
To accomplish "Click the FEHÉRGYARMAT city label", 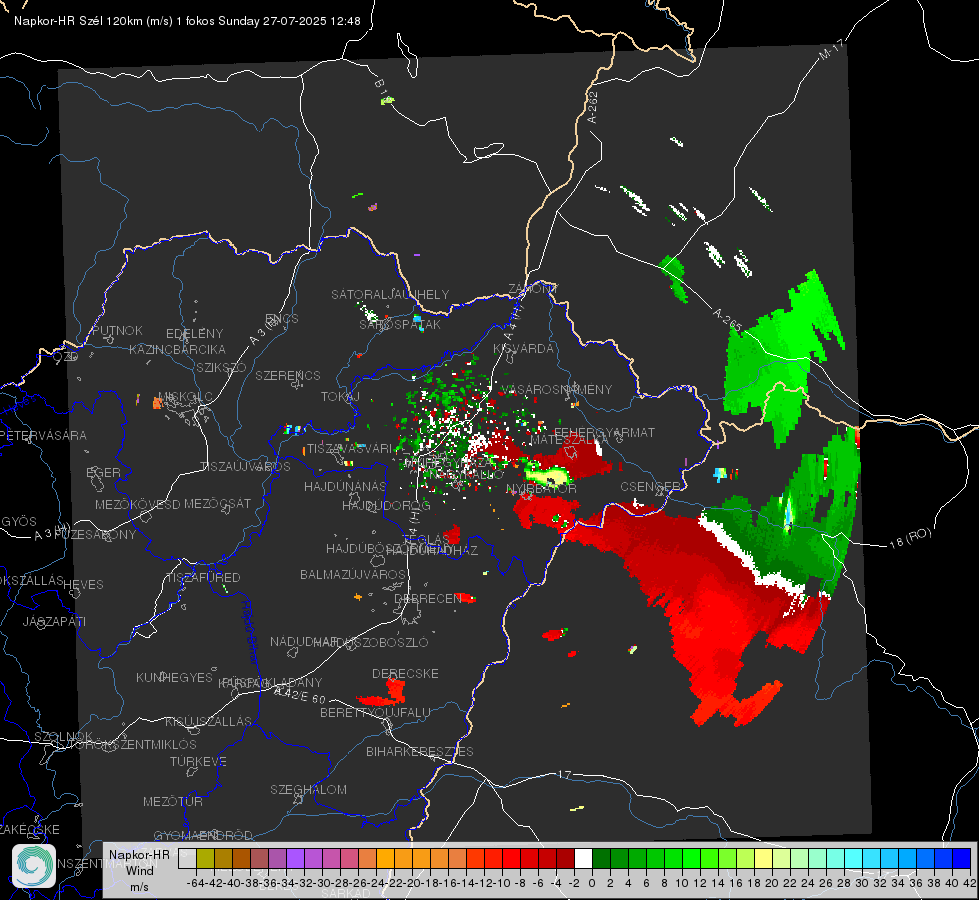I will tap(604, 432).
